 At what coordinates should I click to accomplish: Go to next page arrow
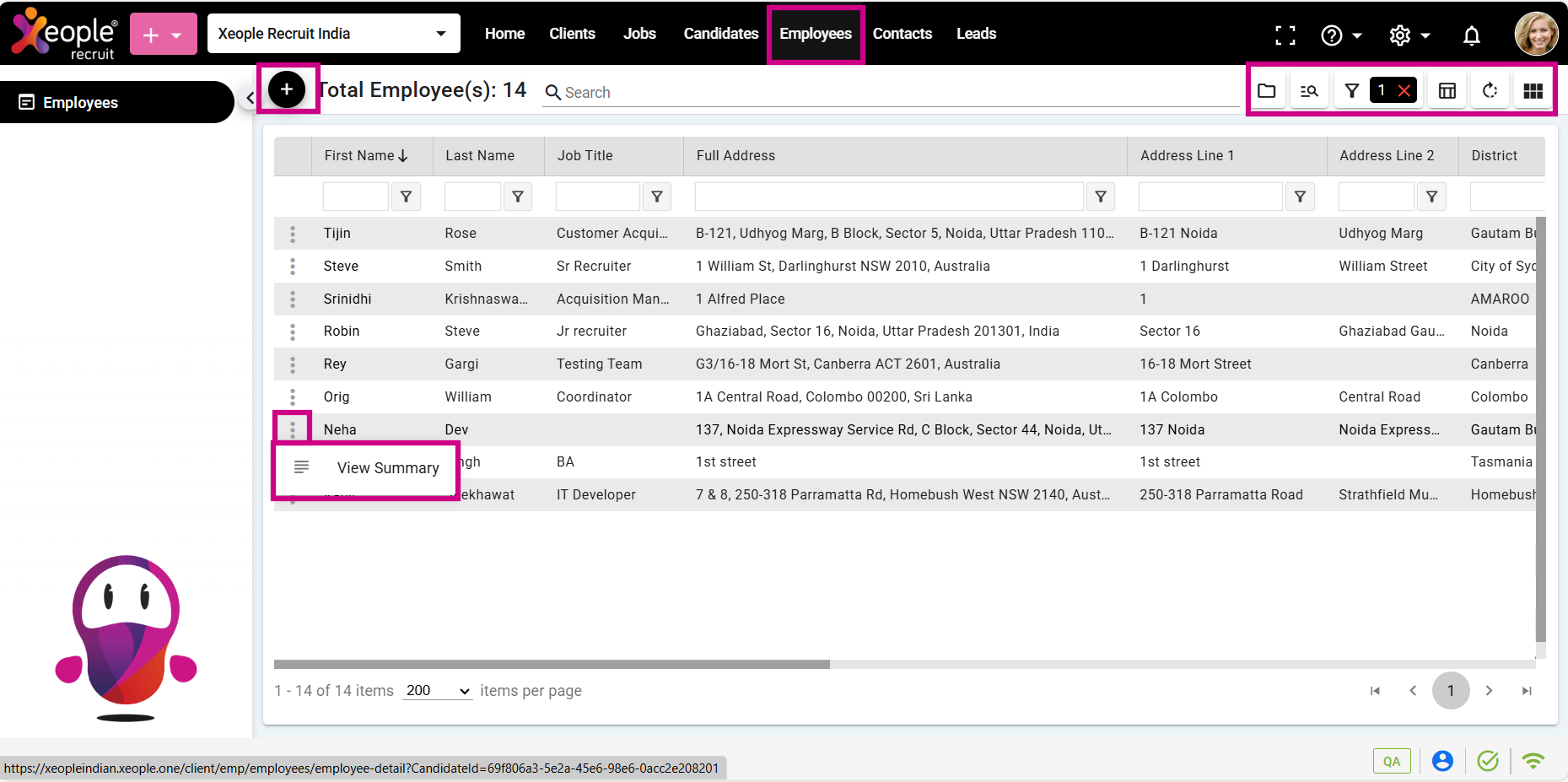[1489, 691]
